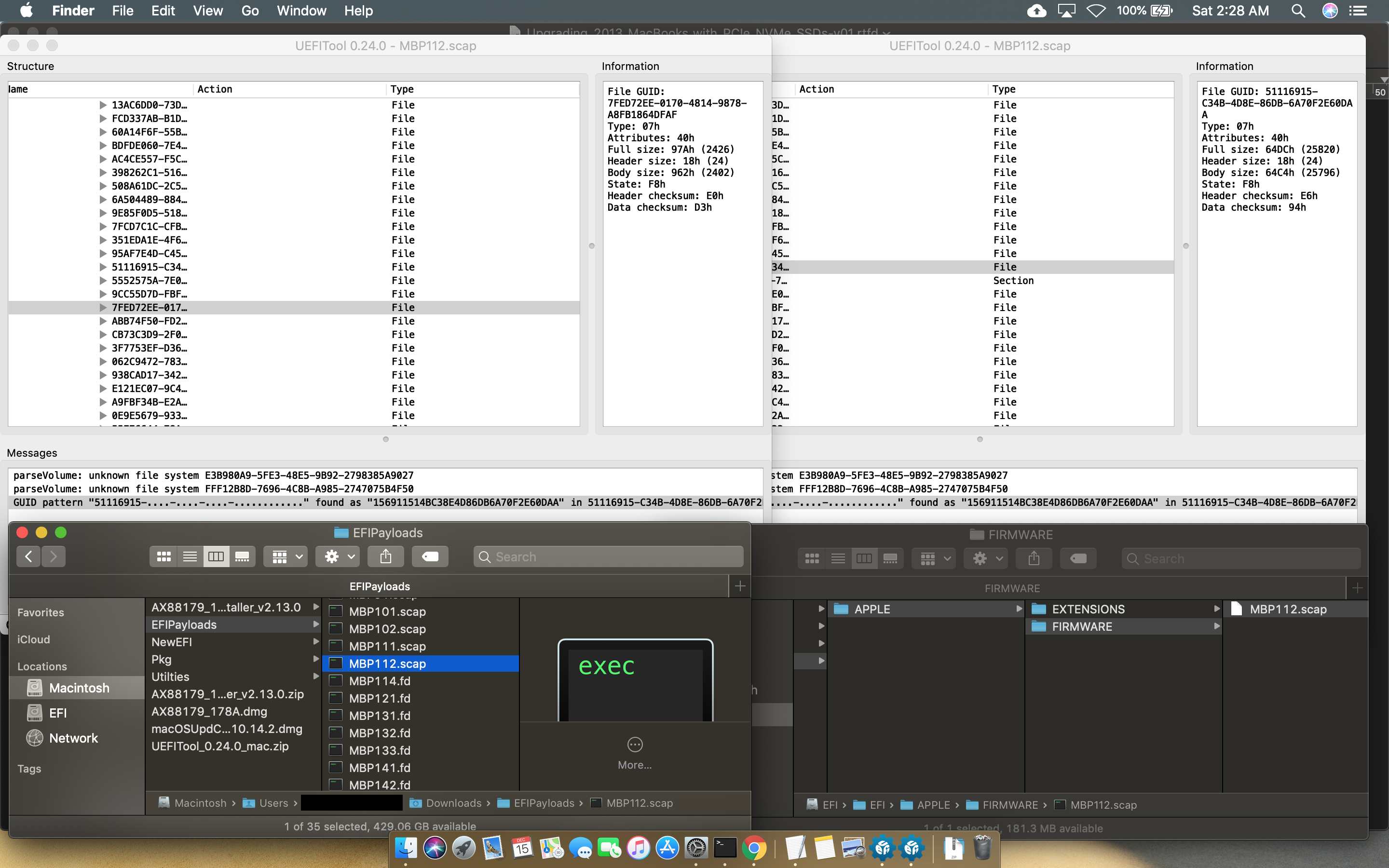
Task: Open the File menu
Action: coord(122,10)
